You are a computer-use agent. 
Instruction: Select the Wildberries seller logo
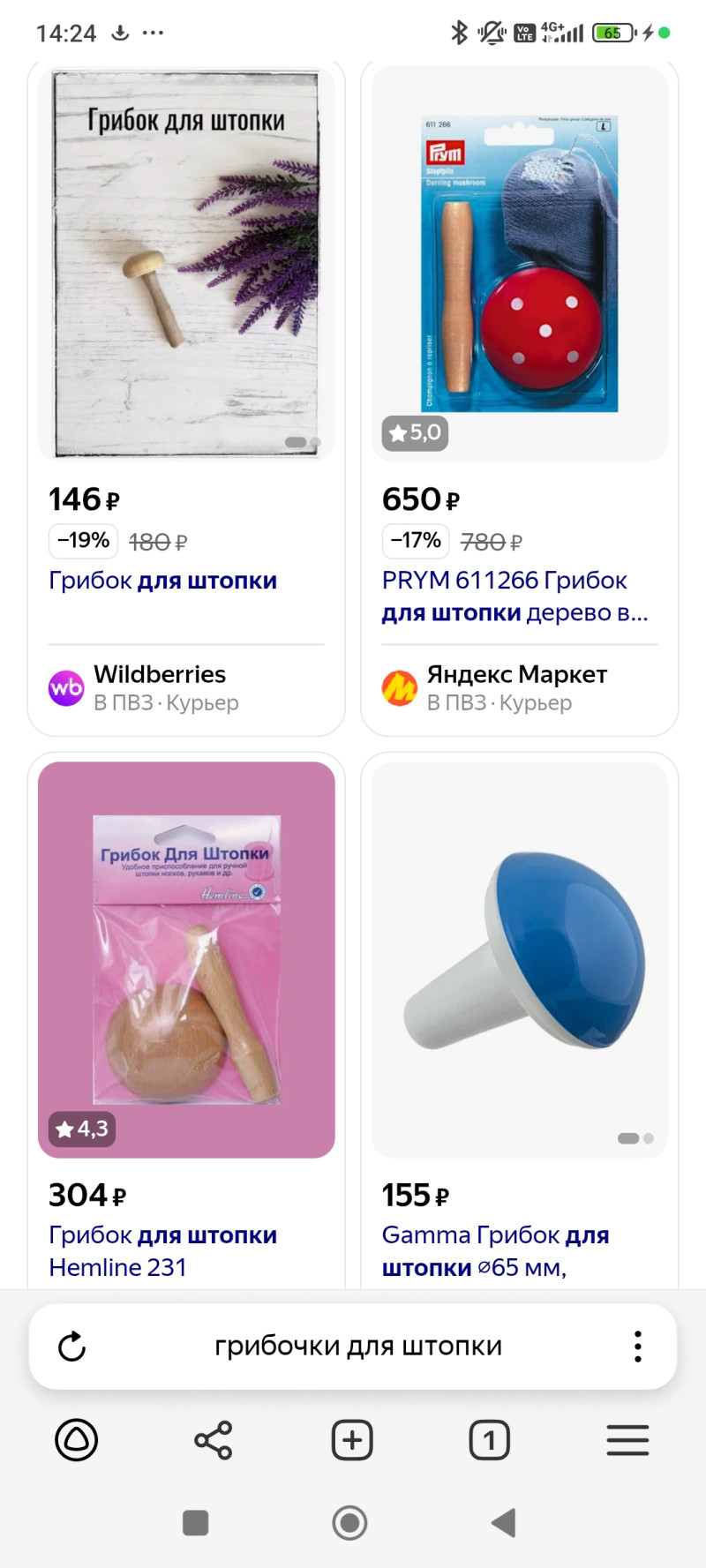click(66, 687)
